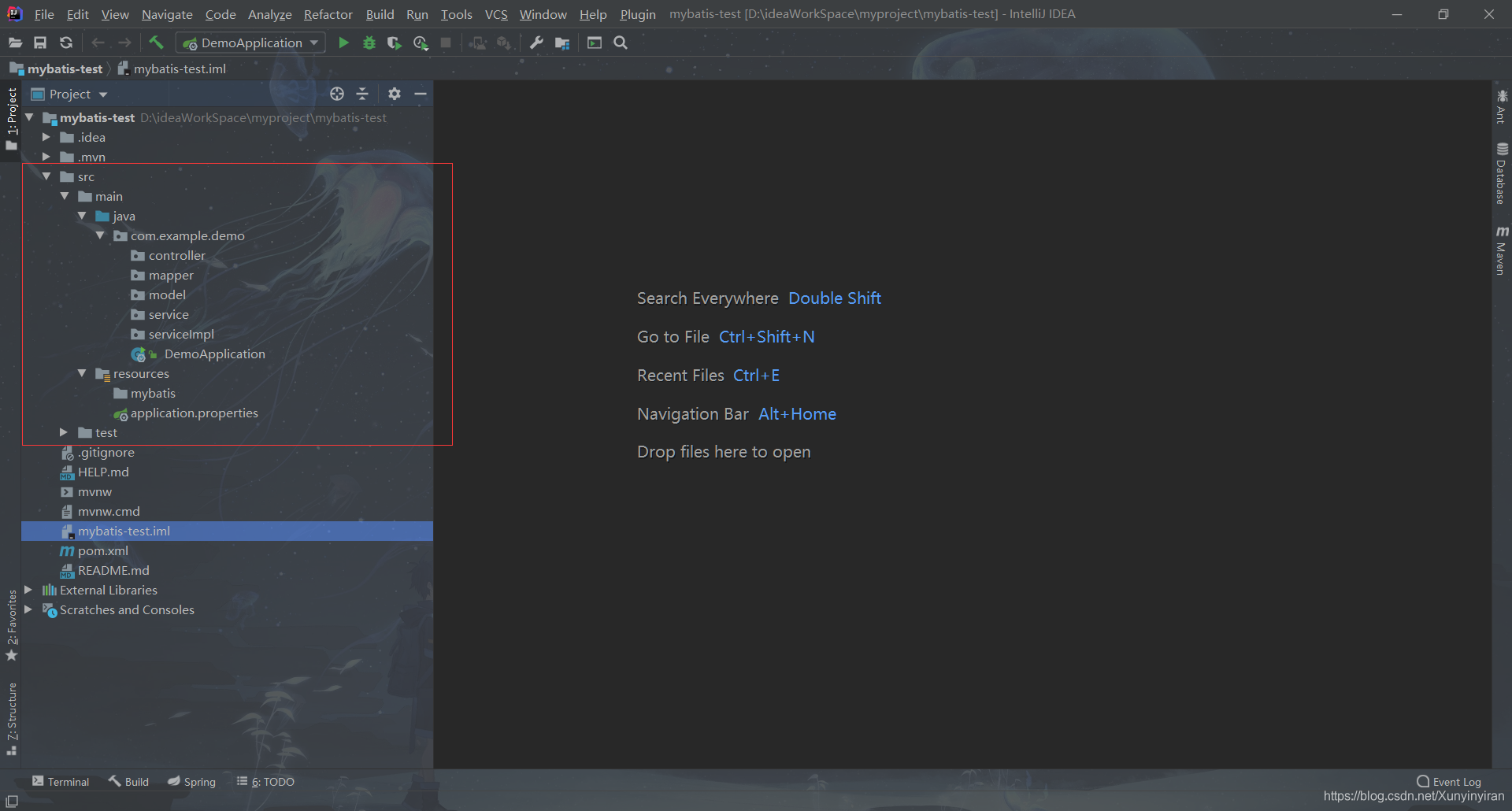Image resolution: width=1512 pixels, height=811 pixels.
Task: Open the Build tool tab
Action: [x=128, y=782]
